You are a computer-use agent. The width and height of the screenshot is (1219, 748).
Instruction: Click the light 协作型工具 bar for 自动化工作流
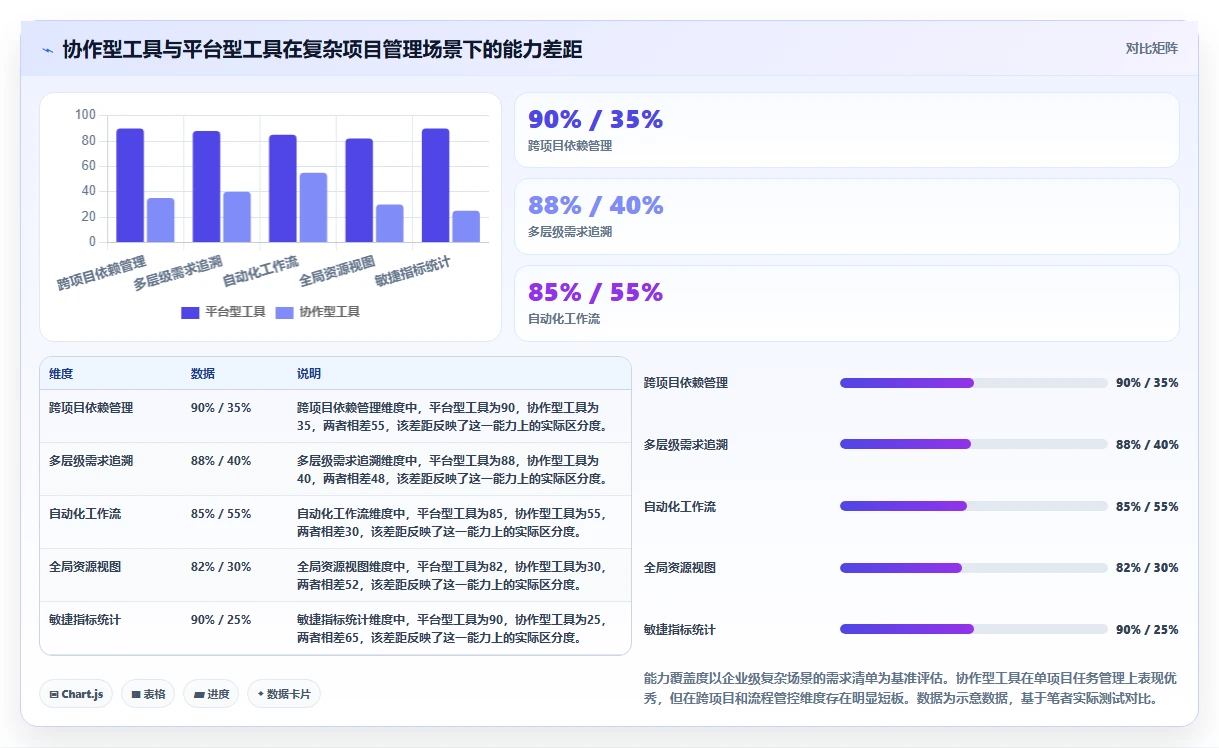click(313, 207)
